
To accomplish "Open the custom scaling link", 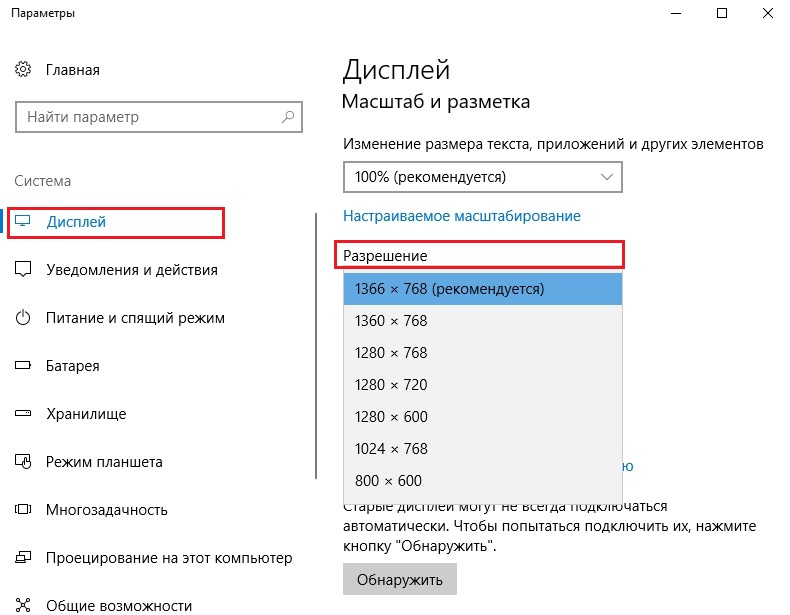I will coord(462,216).
